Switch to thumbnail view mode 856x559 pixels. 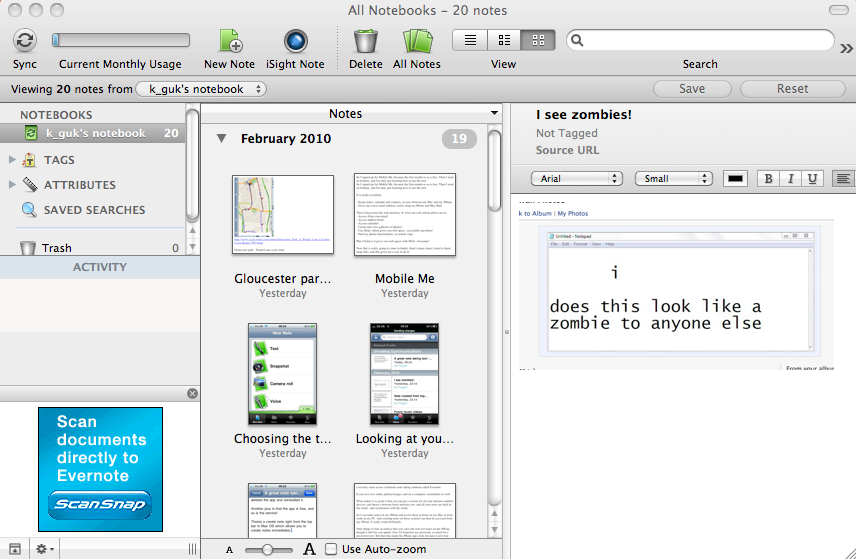pyautogui.click(x=538, y=40)
